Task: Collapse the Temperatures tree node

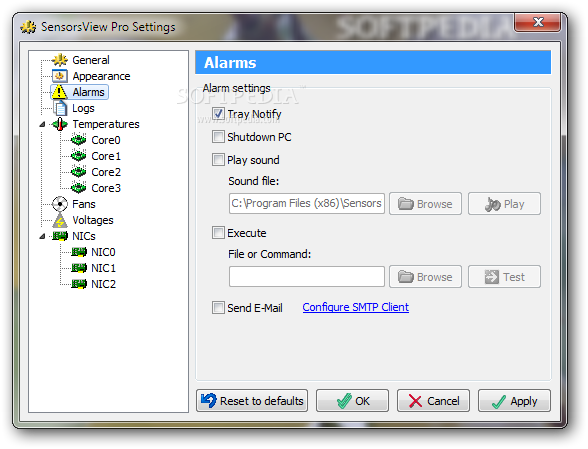Action: click(42, 124)
